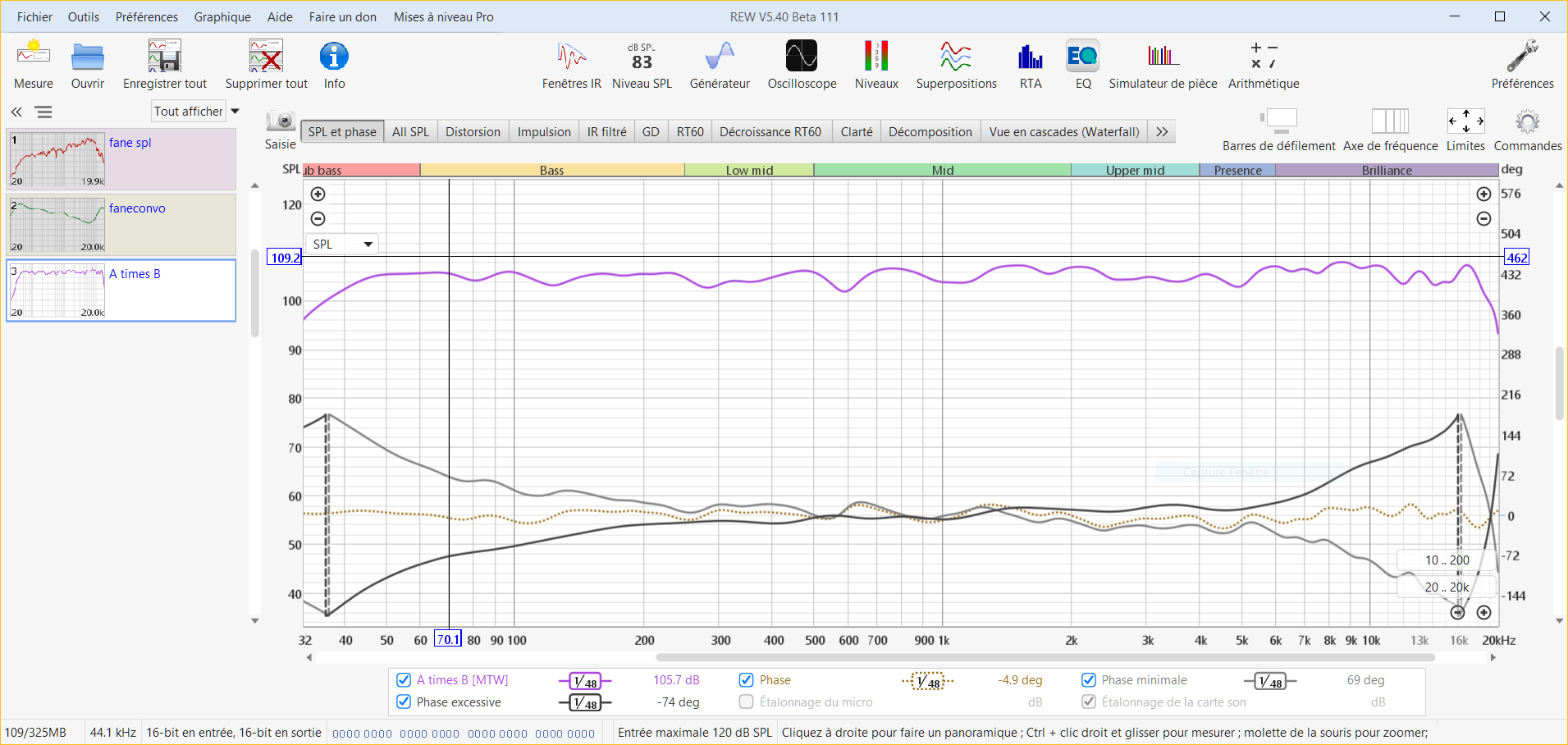1568x745 pixels.
Task: Open the graph Commandes gear
Action: tap(1528, 130)
